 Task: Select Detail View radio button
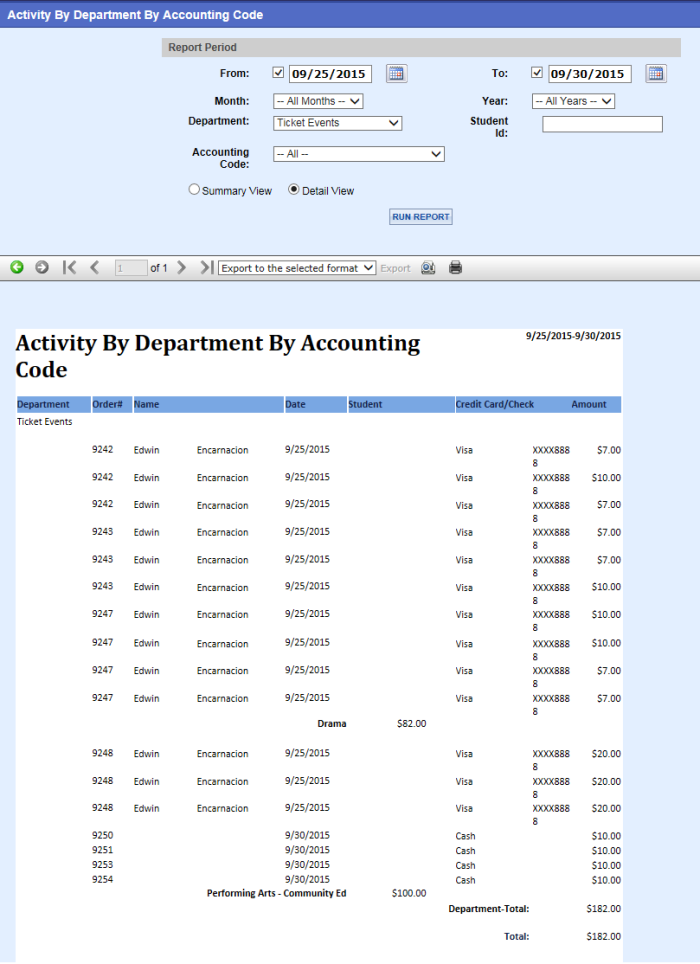(x=294, y=190)
